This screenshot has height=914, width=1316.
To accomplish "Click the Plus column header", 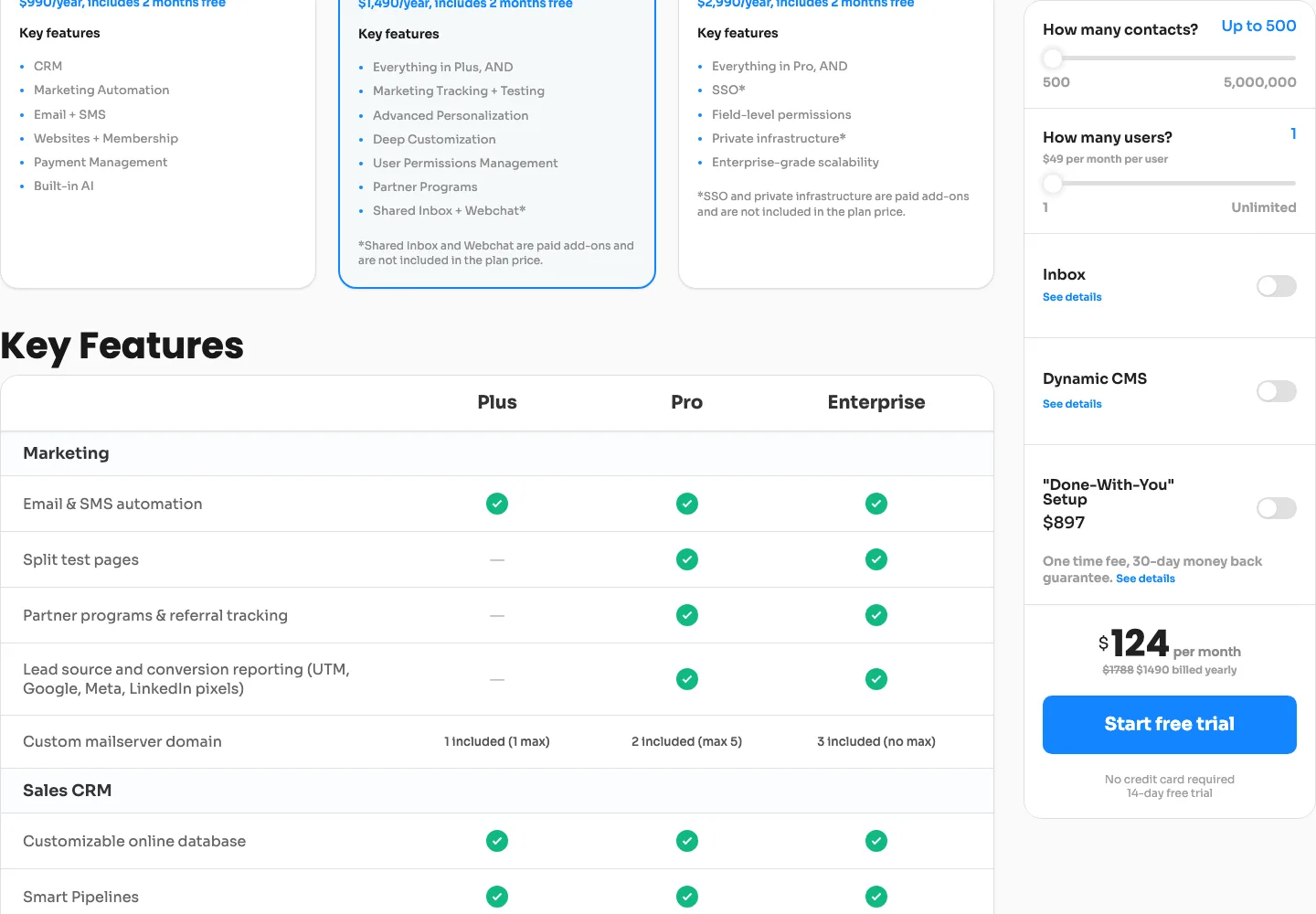I will pos(497,402).
